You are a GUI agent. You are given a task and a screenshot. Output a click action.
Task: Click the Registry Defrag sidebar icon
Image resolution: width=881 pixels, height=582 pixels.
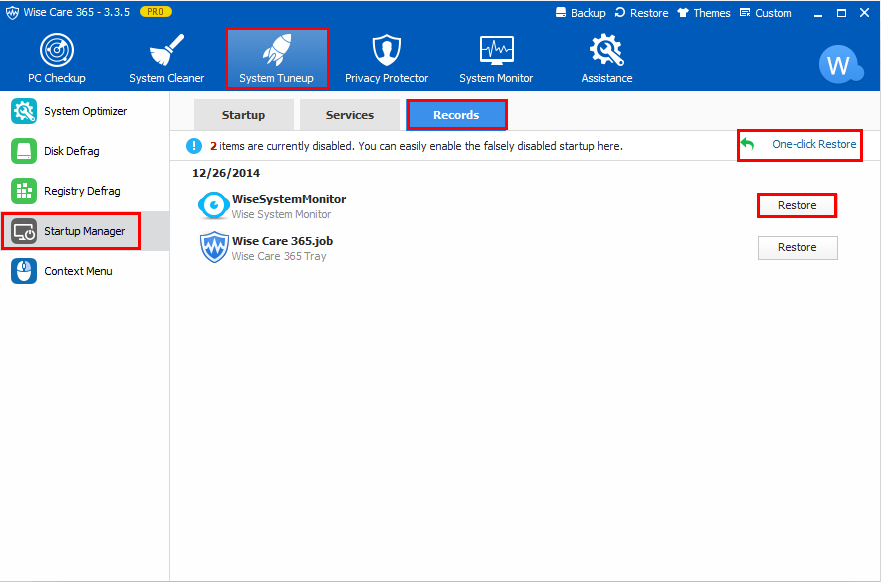24,191
